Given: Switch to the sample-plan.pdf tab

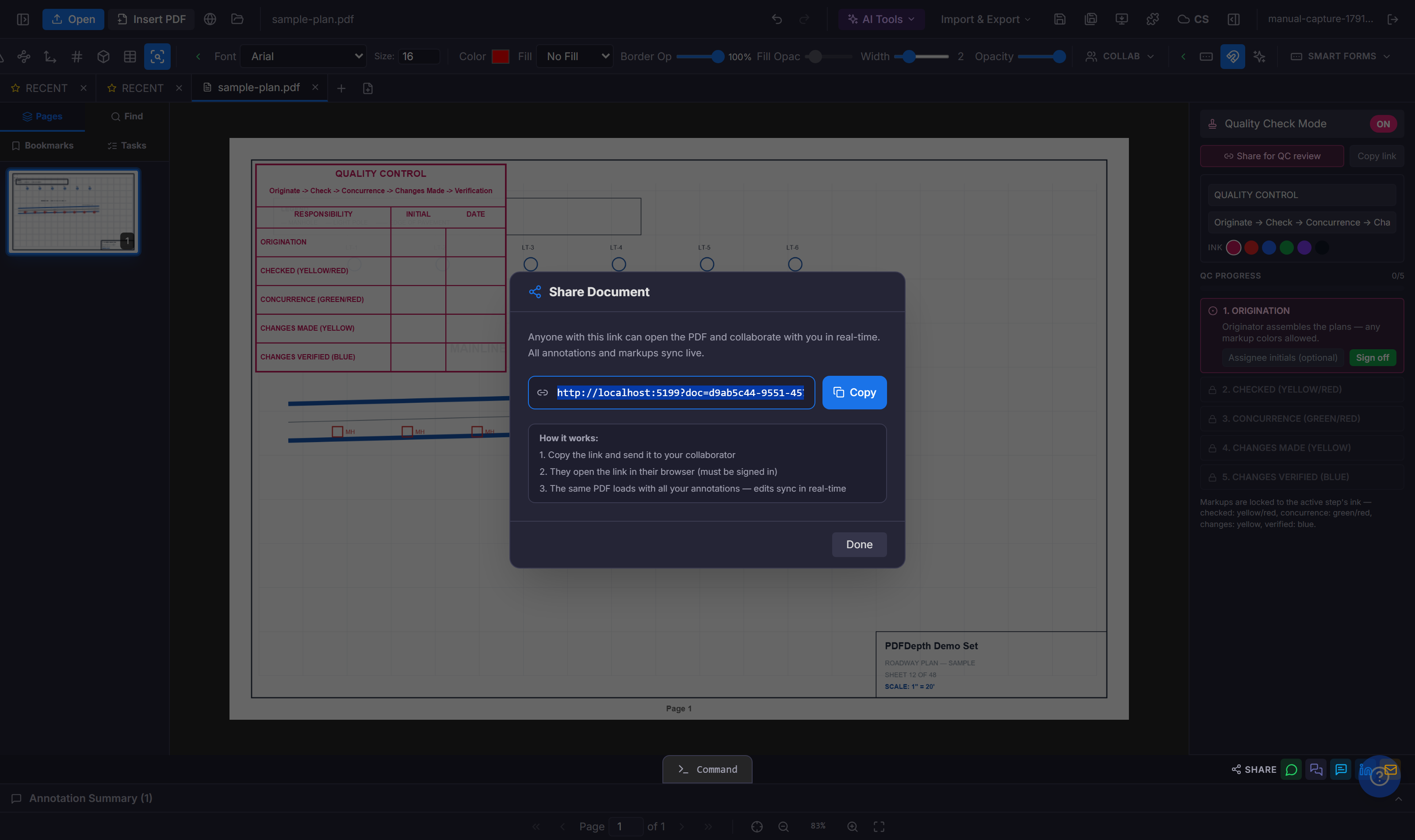Looking at the screenshot, I should point(259,88).
